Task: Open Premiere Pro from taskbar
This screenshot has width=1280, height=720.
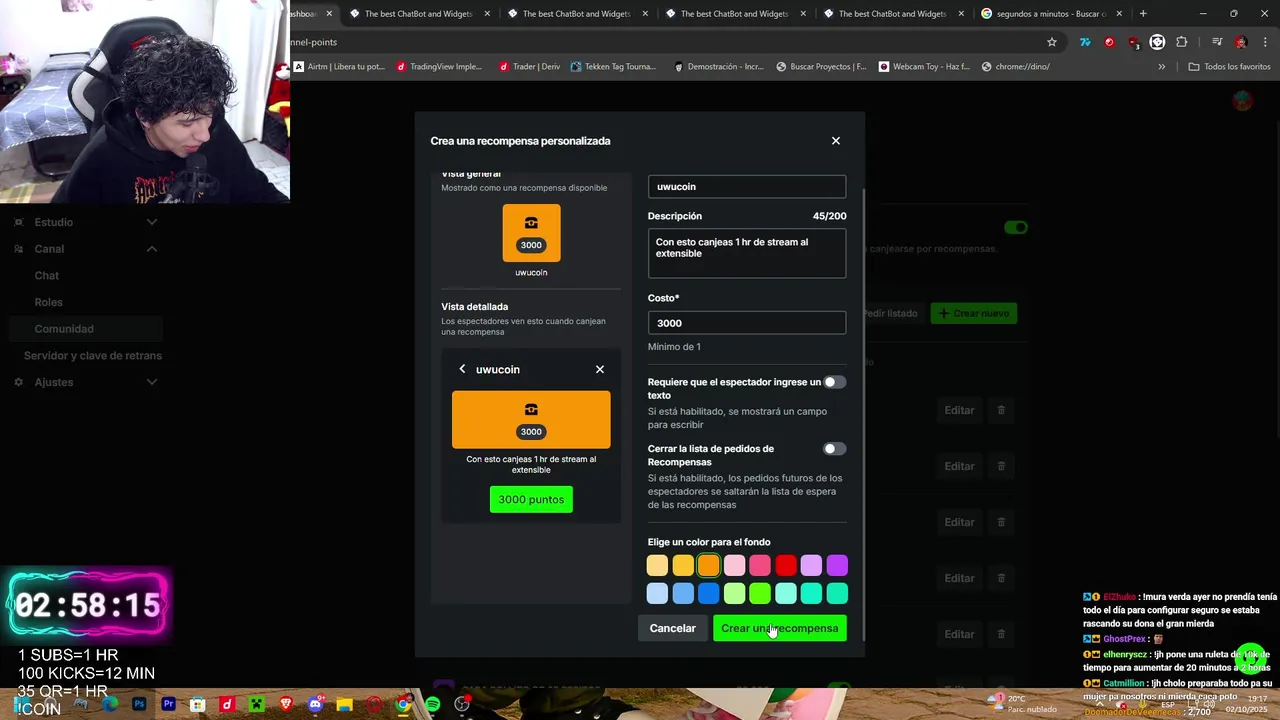Action: [x=168, y=705]
